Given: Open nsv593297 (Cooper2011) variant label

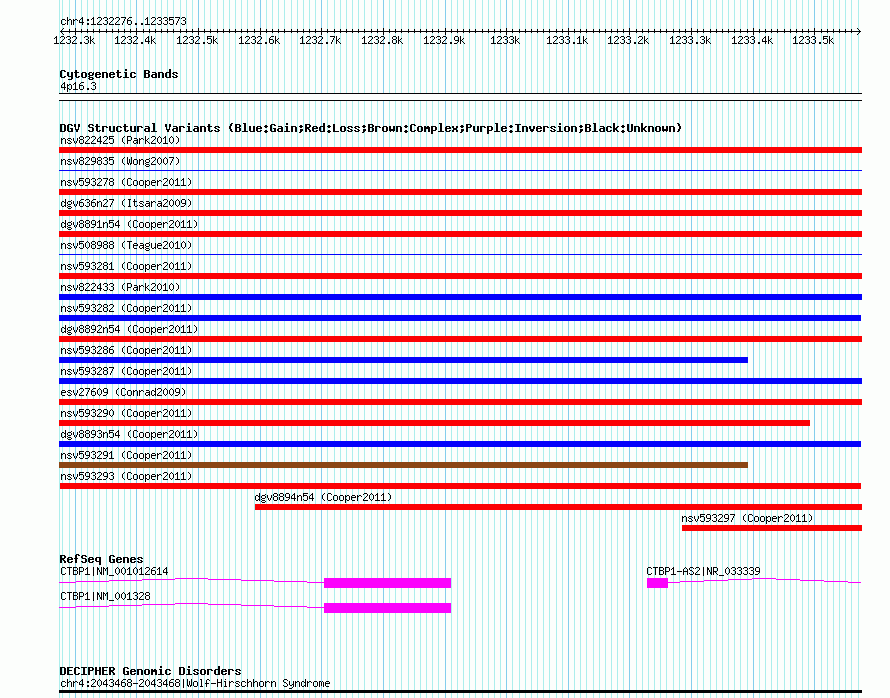Looking at the screenshot, I should coord(747,518).
